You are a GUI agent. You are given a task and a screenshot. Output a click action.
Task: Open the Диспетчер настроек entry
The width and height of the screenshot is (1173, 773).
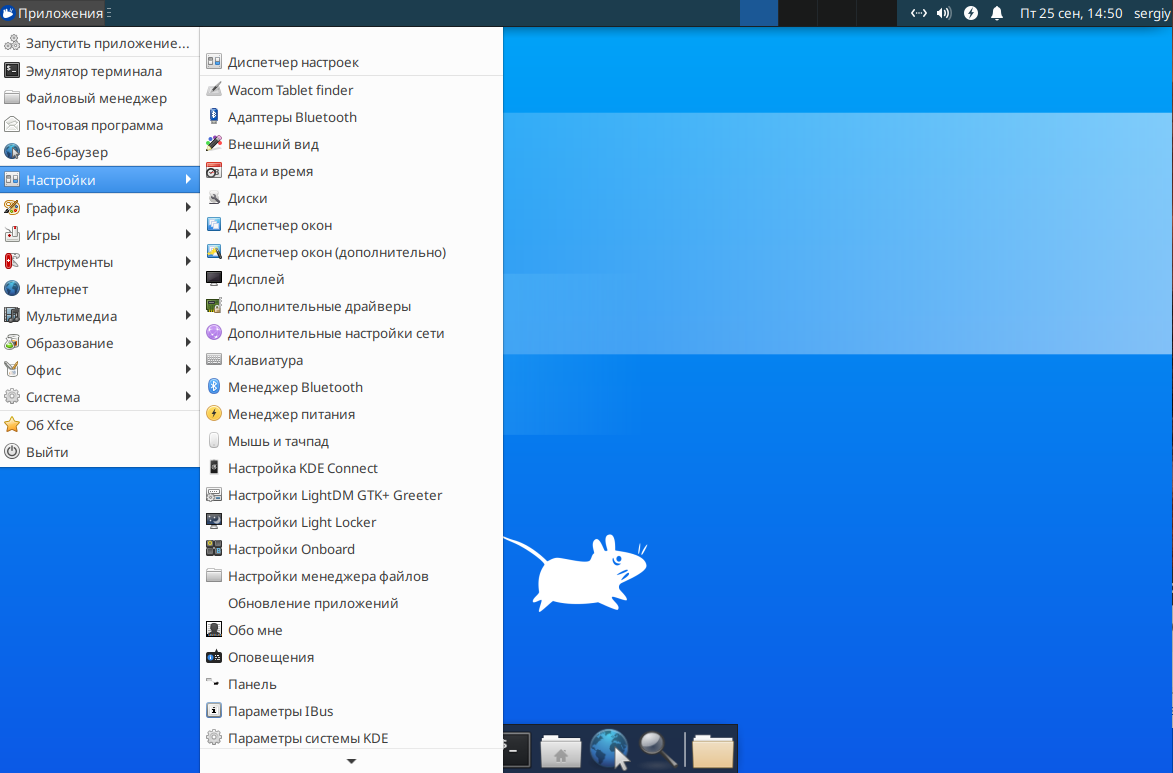point(352,62)
